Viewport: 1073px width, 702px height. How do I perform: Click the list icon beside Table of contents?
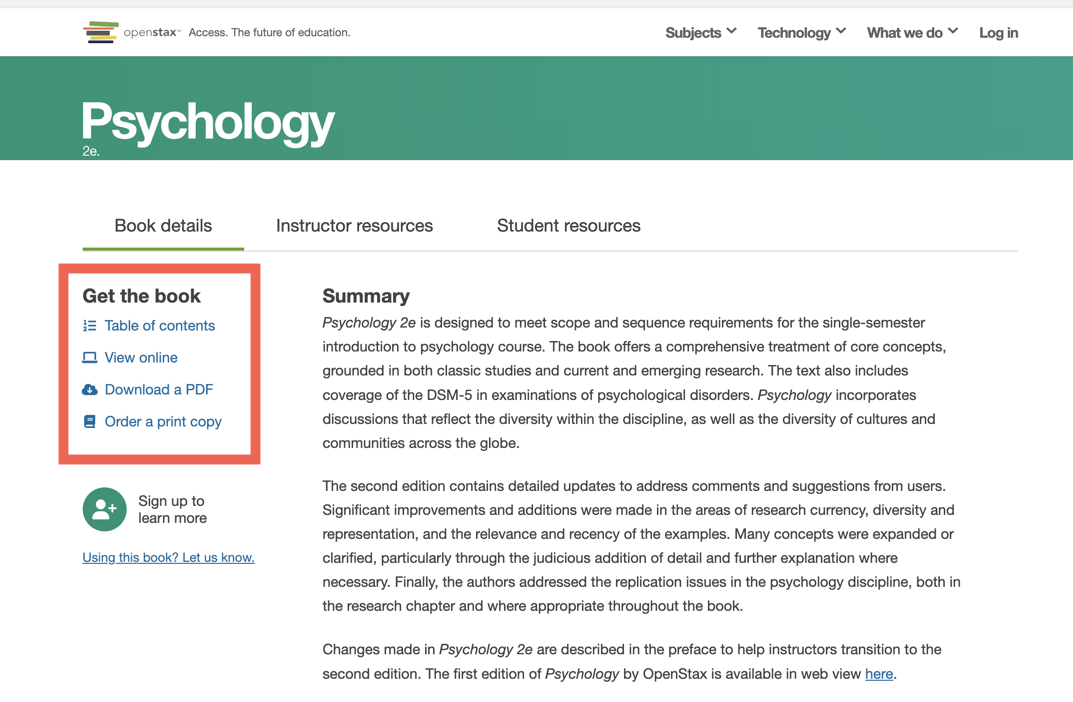[x=91, y=325]
